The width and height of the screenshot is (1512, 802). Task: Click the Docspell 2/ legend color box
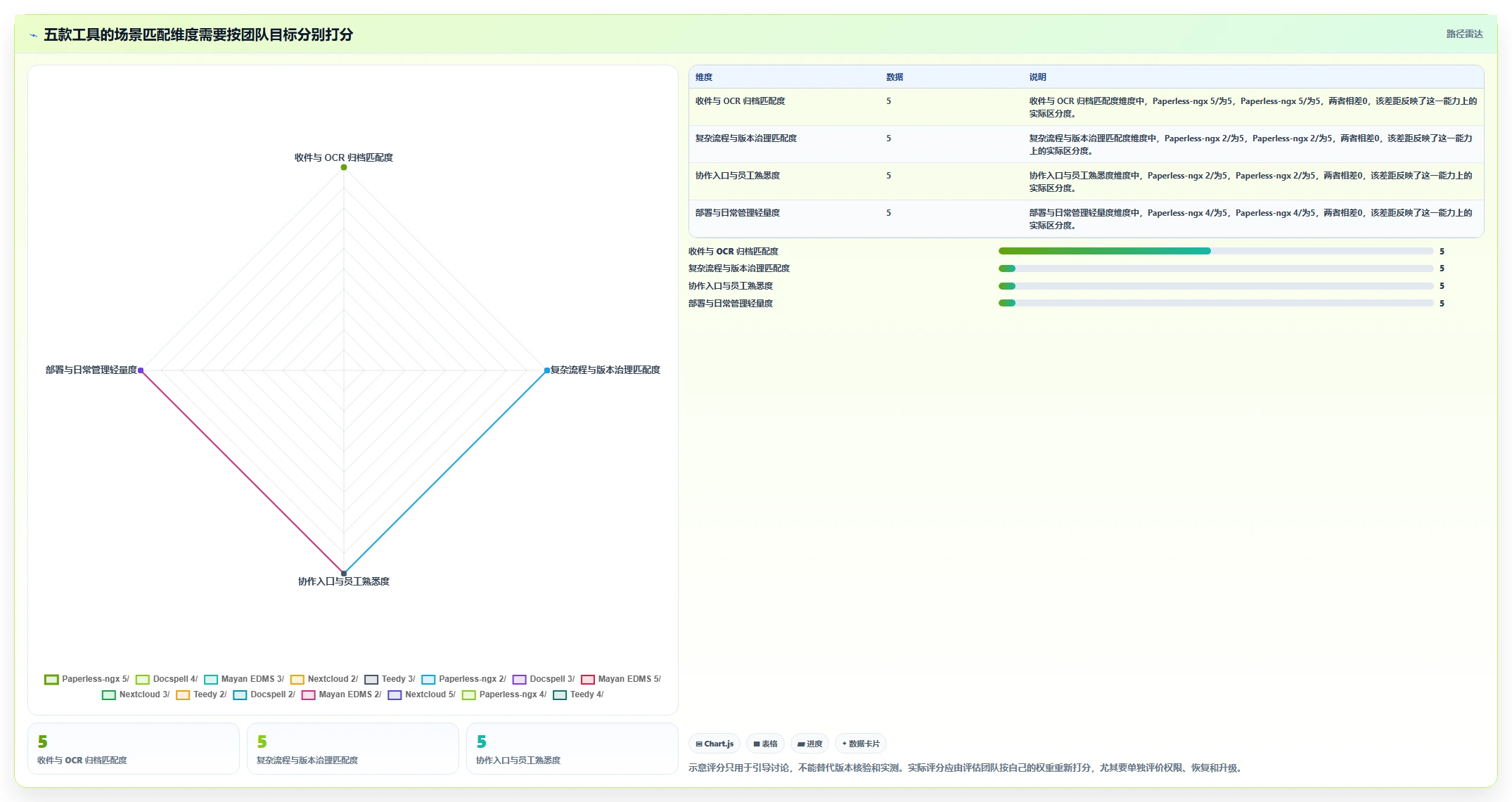click(x=240, y=695)
